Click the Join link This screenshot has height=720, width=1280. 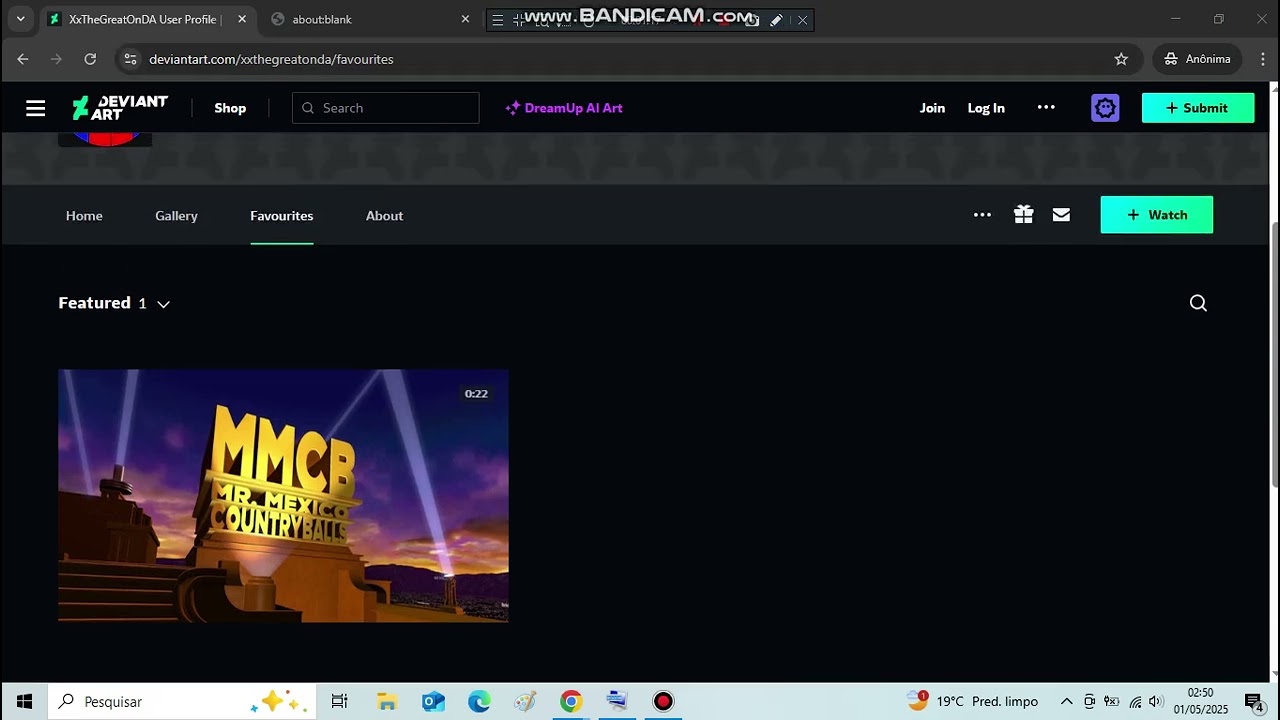click(932, 108)
